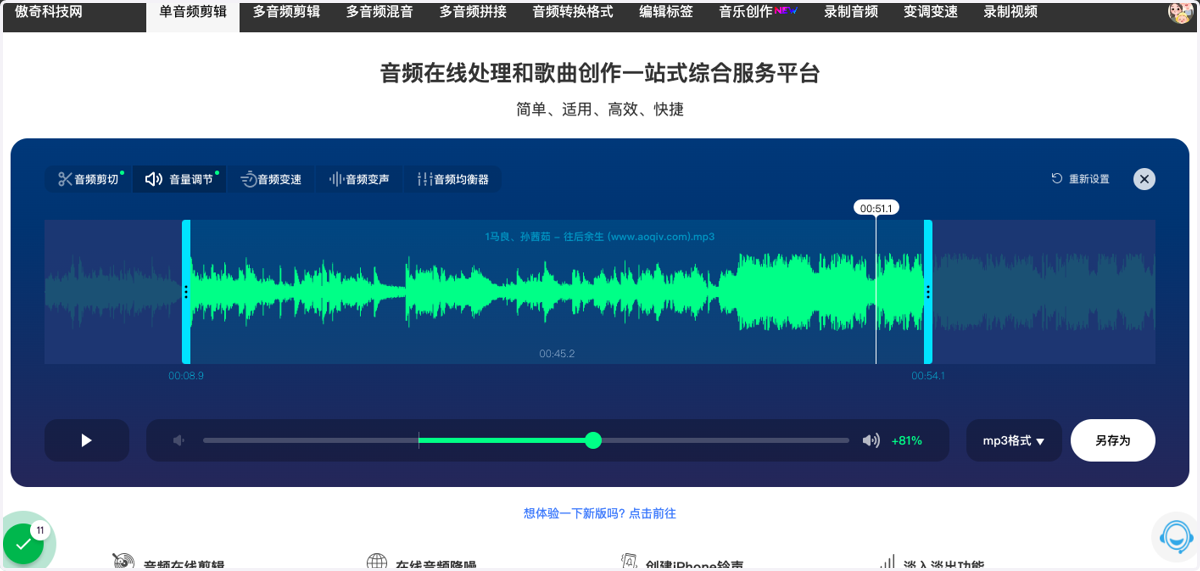Open the 多音频混音 tab
The width and height of the screenshot is (1200, 571).
(379, 12)
